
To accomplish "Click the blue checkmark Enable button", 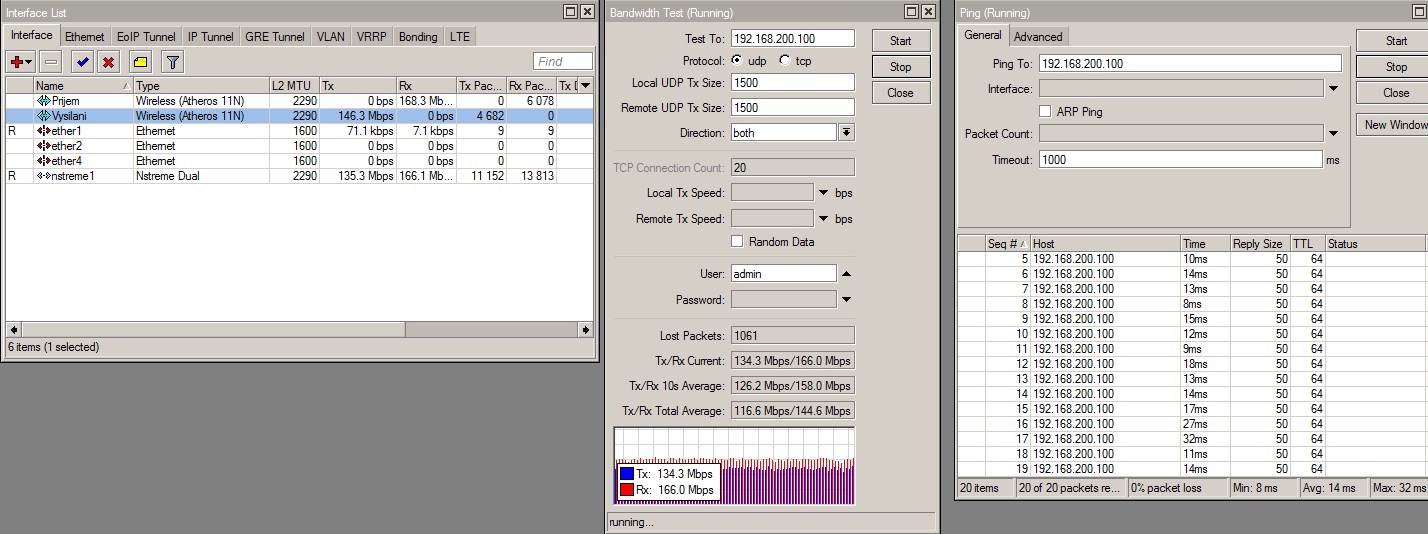I will [82, 62].
